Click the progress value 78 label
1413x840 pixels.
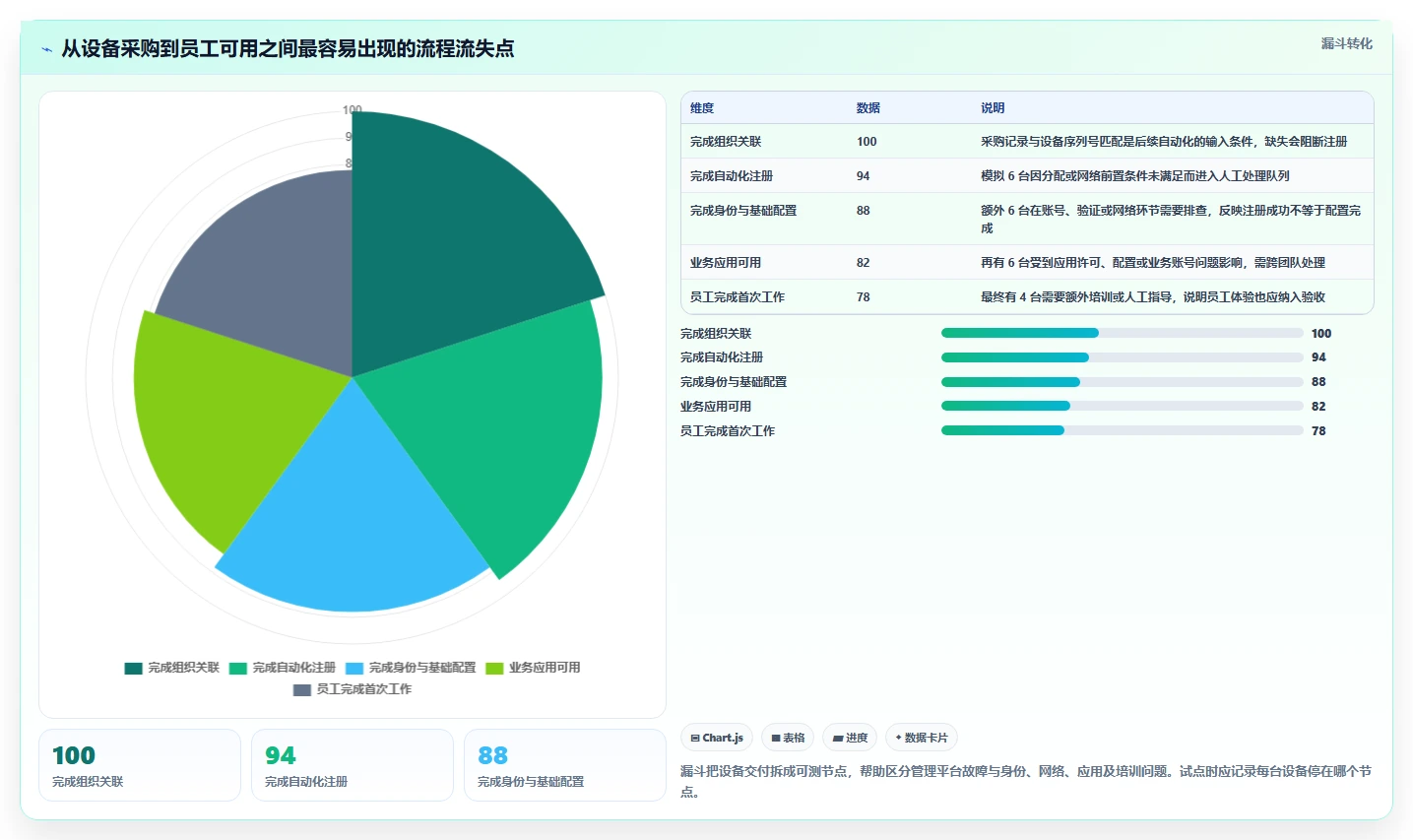[x=1318, y=431]
